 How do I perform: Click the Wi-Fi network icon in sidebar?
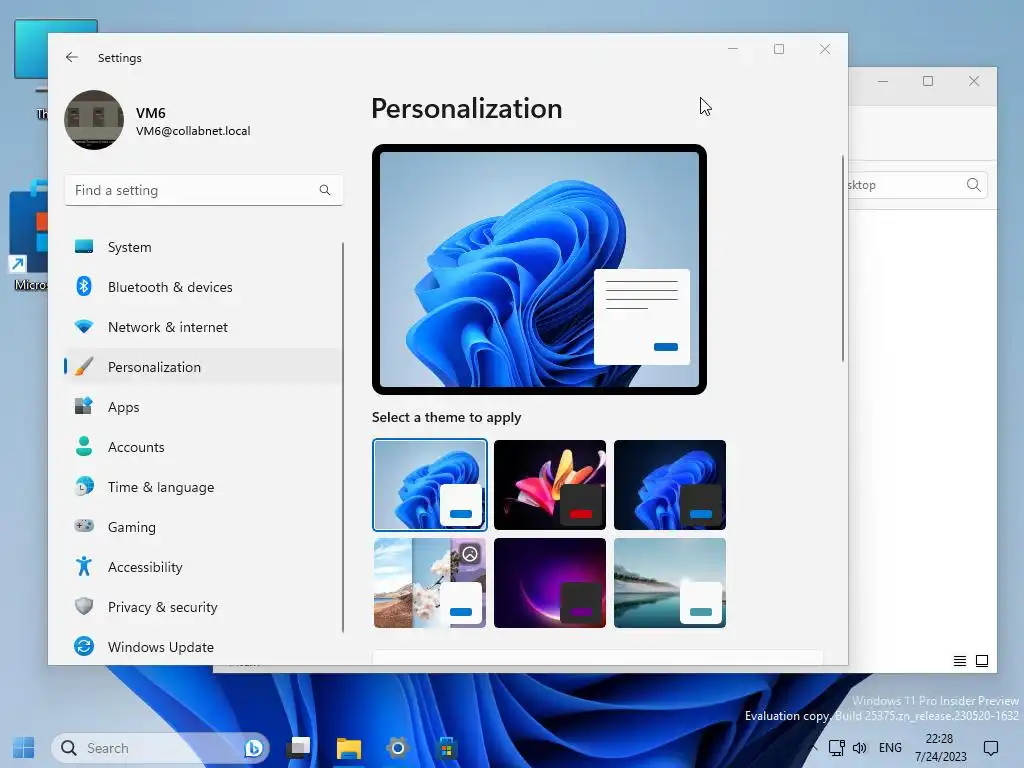coord(84,327)
